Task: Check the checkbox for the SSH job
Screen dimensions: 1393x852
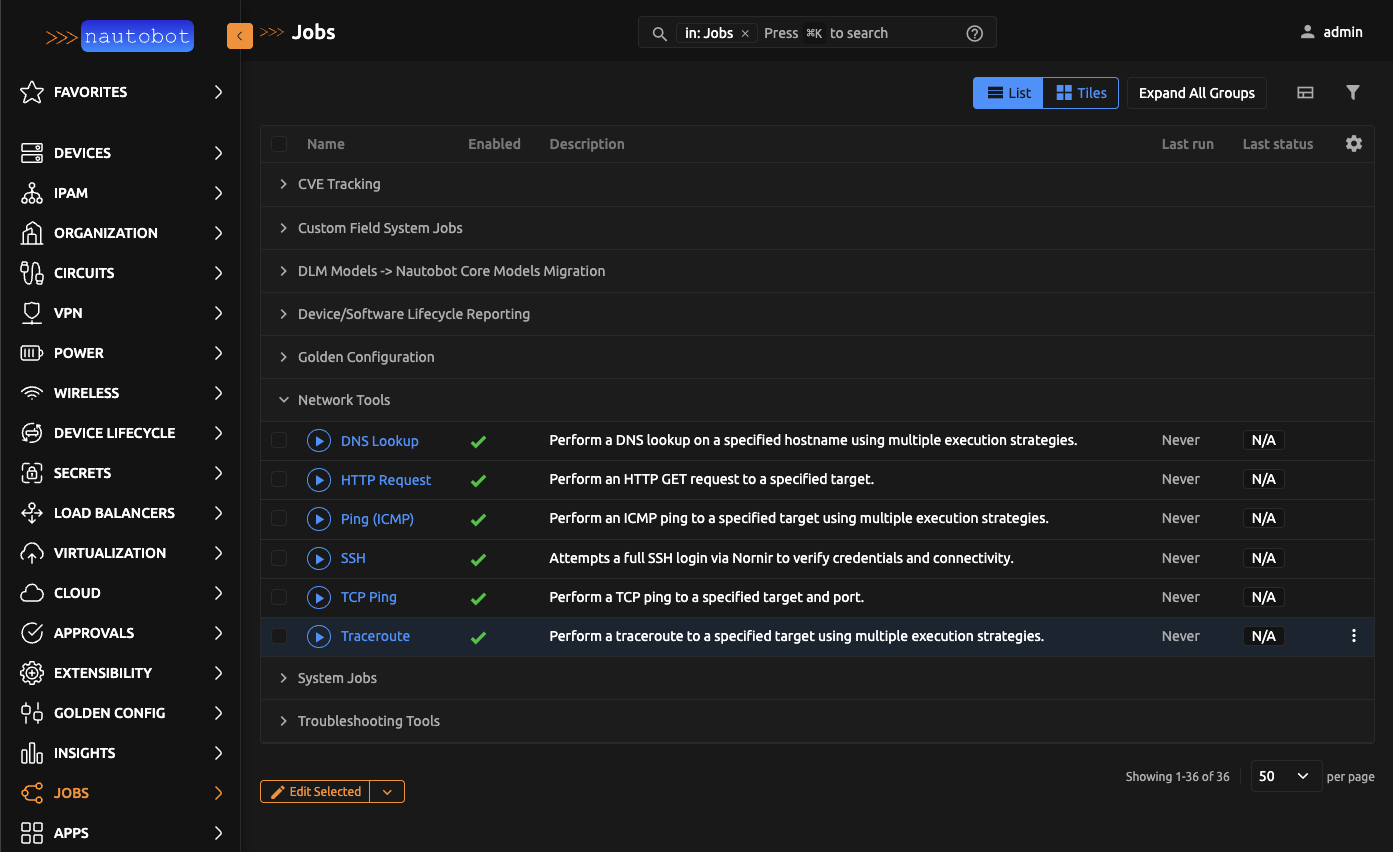Action: pyautogui.click(x=279, y=558)
